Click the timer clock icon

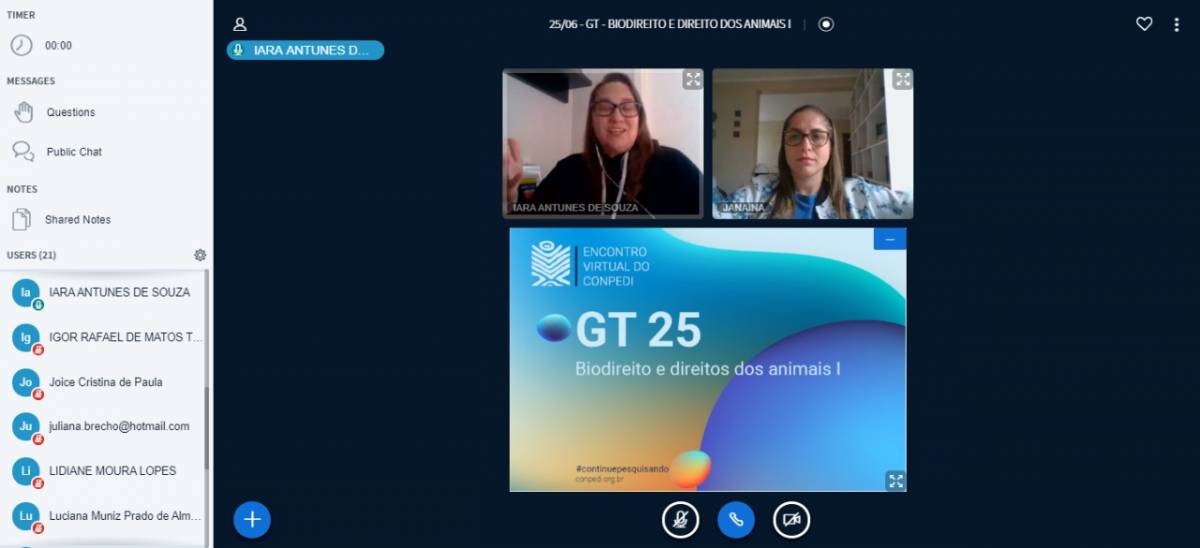pyautogui.click(x=21, y=45)
